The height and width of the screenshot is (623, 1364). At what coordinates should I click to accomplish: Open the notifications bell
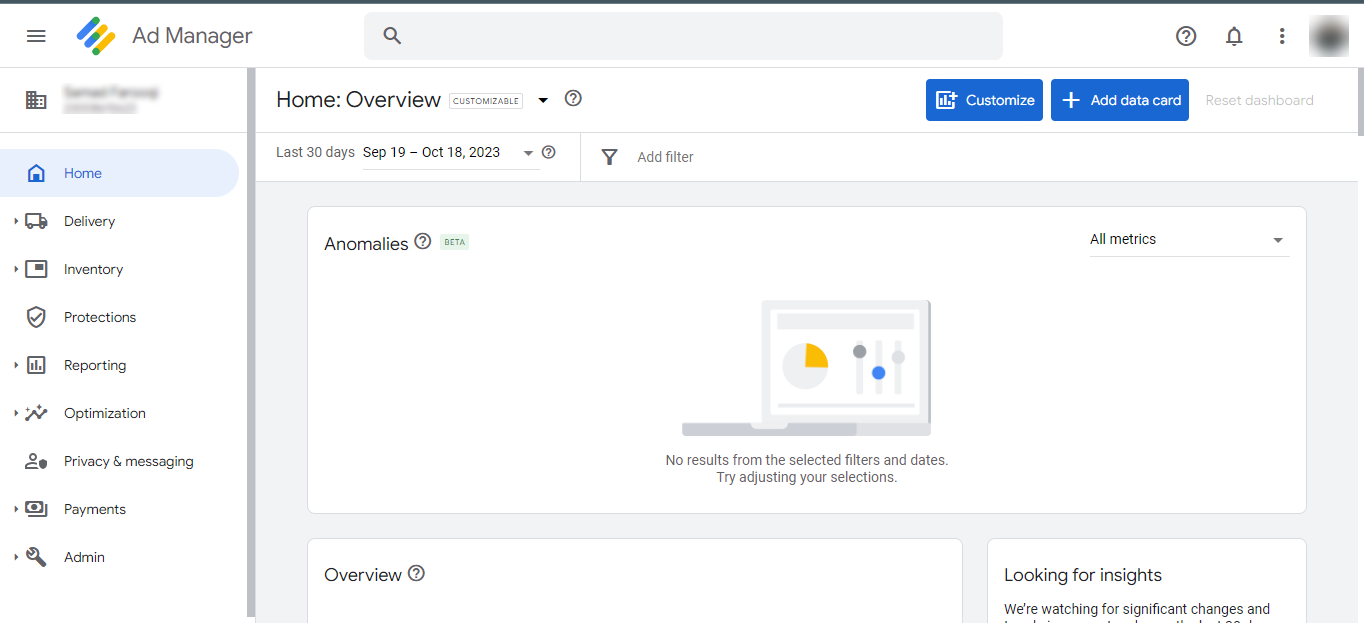tap(1234, 36)
